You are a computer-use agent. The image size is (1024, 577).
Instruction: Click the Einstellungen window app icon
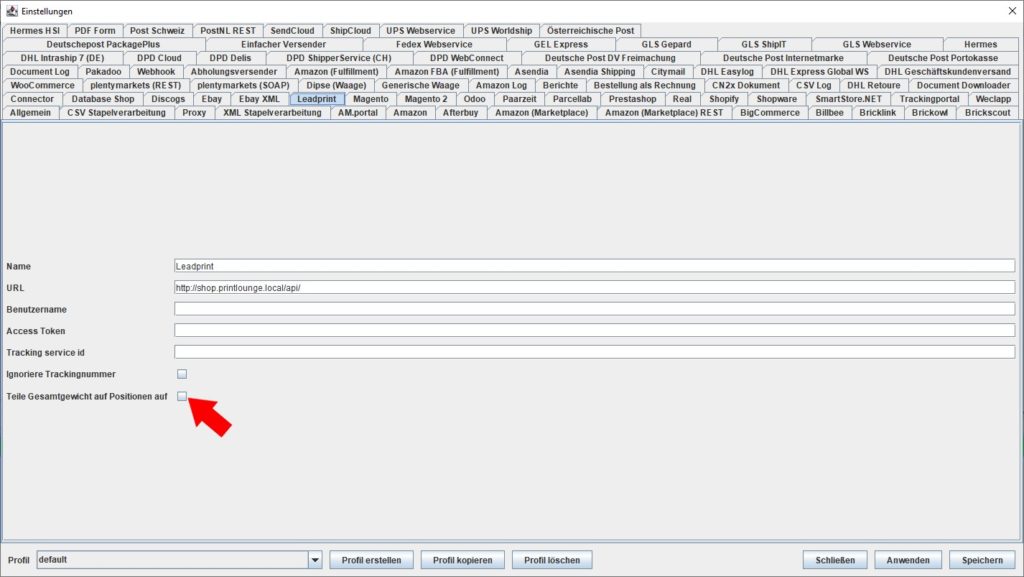click(11, 11)
